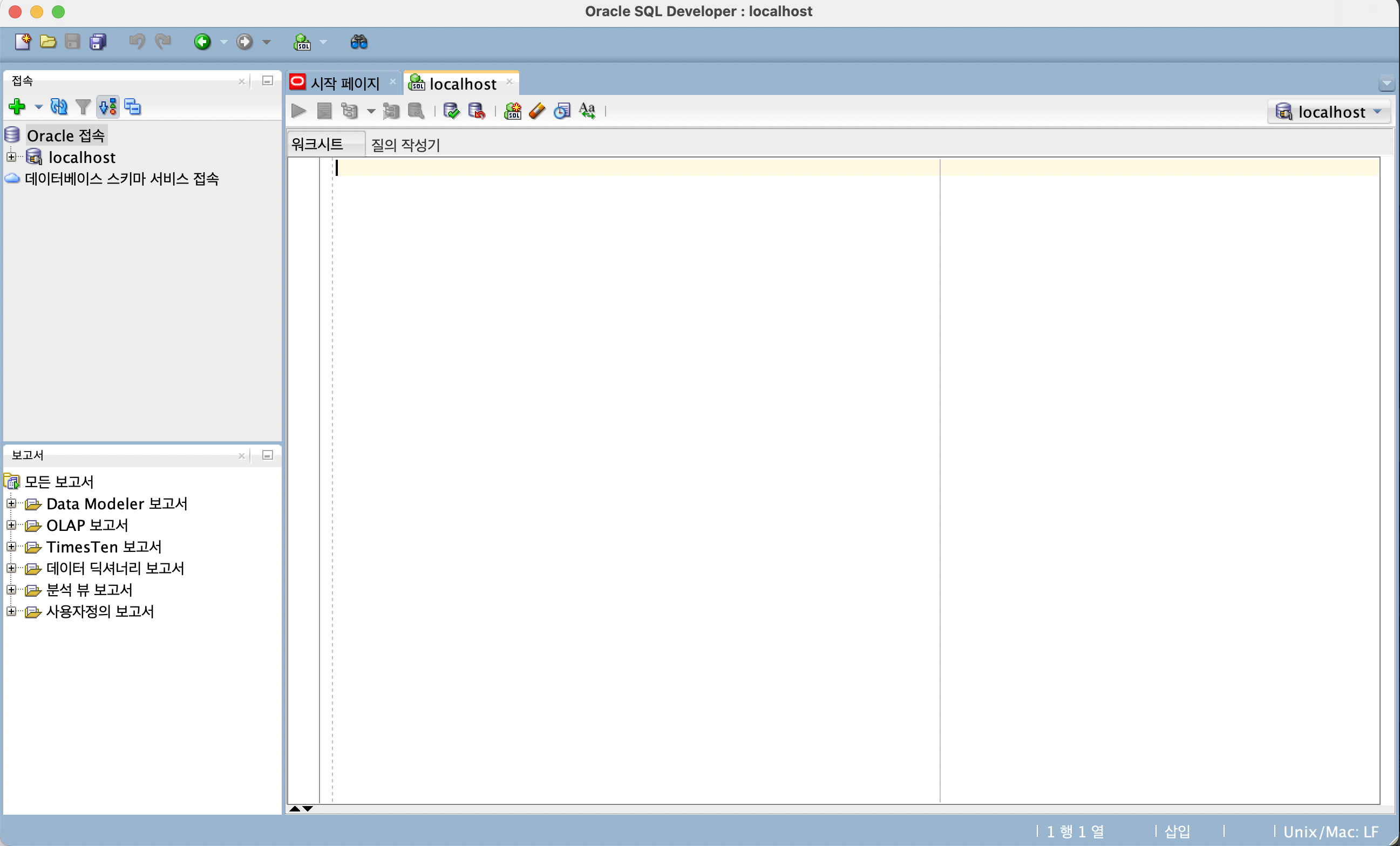1400x846 pixels.
Task: Clear worksheet with the eraser icon
Action: [x=537, y=111]
